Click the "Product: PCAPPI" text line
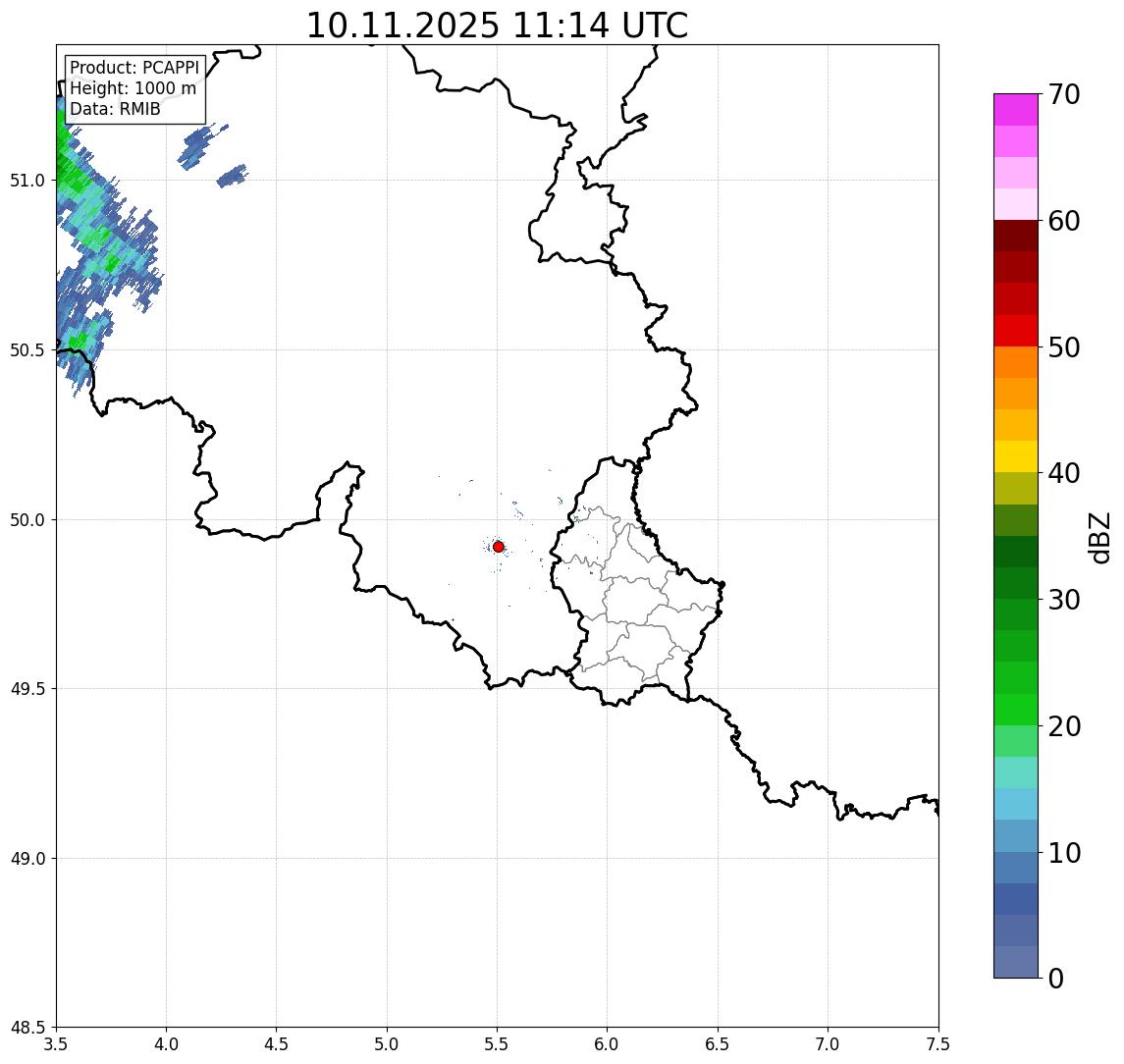The image size is (1124, 1064). pyautogui.click(x=134, y=68)
